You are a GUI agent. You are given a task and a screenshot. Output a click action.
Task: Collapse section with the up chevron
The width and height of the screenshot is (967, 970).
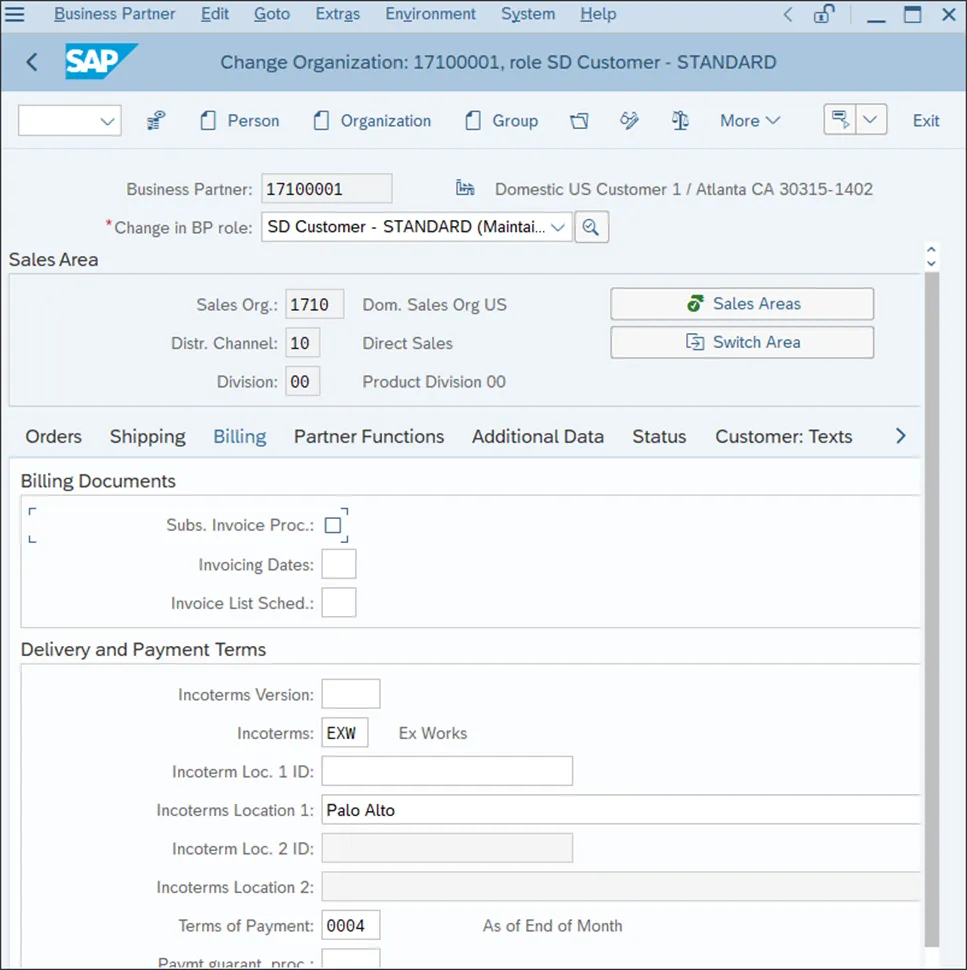click(x=931, y=250)
